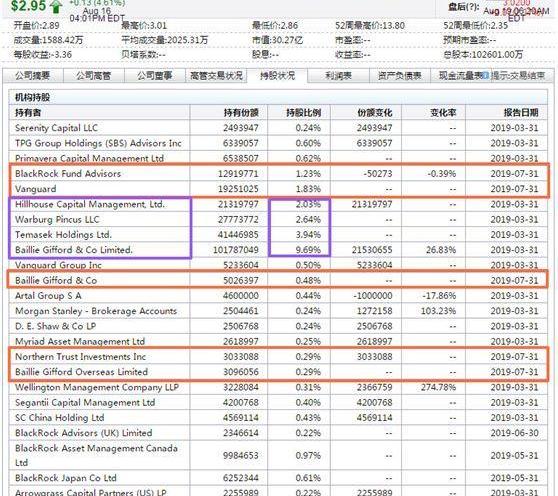Click the 成交量:1588.42万 volume value

(x=48, y=40)
